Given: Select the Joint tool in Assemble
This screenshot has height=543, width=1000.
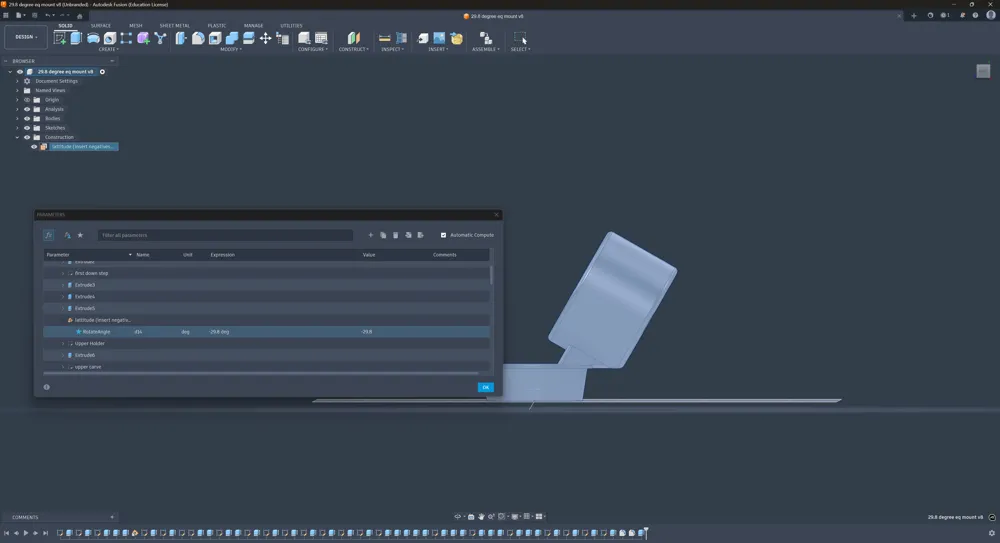Looking at the screenshot, I should tap(485, 38).
